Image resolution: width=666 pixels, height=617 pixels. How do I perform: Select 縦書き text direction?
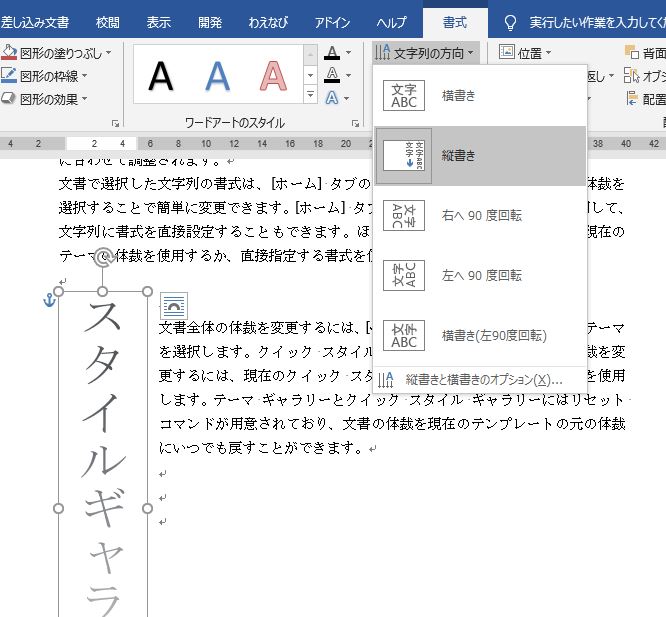480,155
